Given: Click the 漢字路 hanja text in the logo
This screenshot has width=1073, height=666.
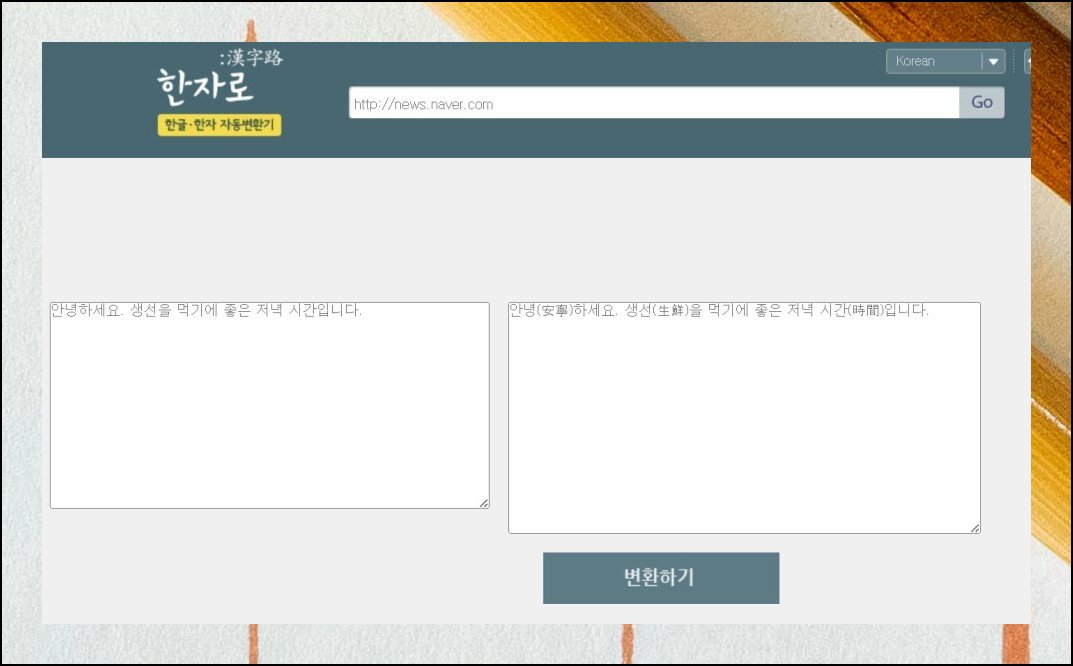Looking at the screenshot, I should pos(254,57).
